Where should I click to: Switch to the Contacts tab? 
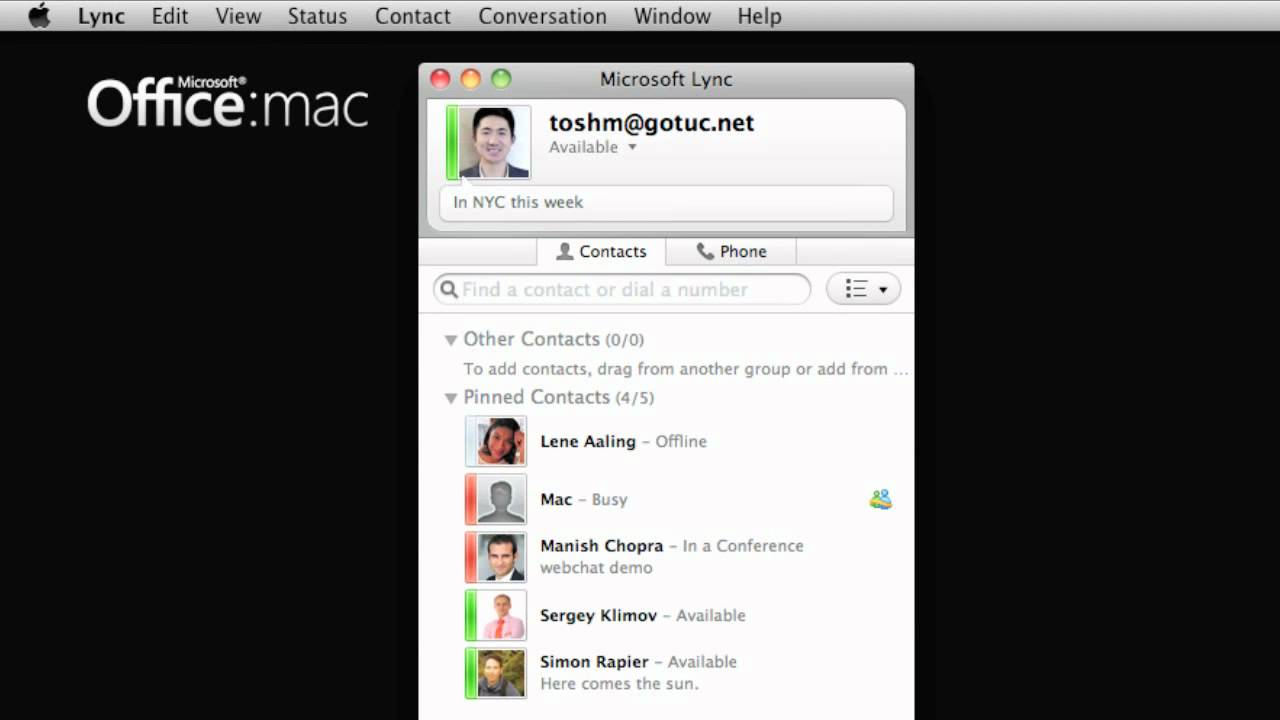(x=601, y=251)
